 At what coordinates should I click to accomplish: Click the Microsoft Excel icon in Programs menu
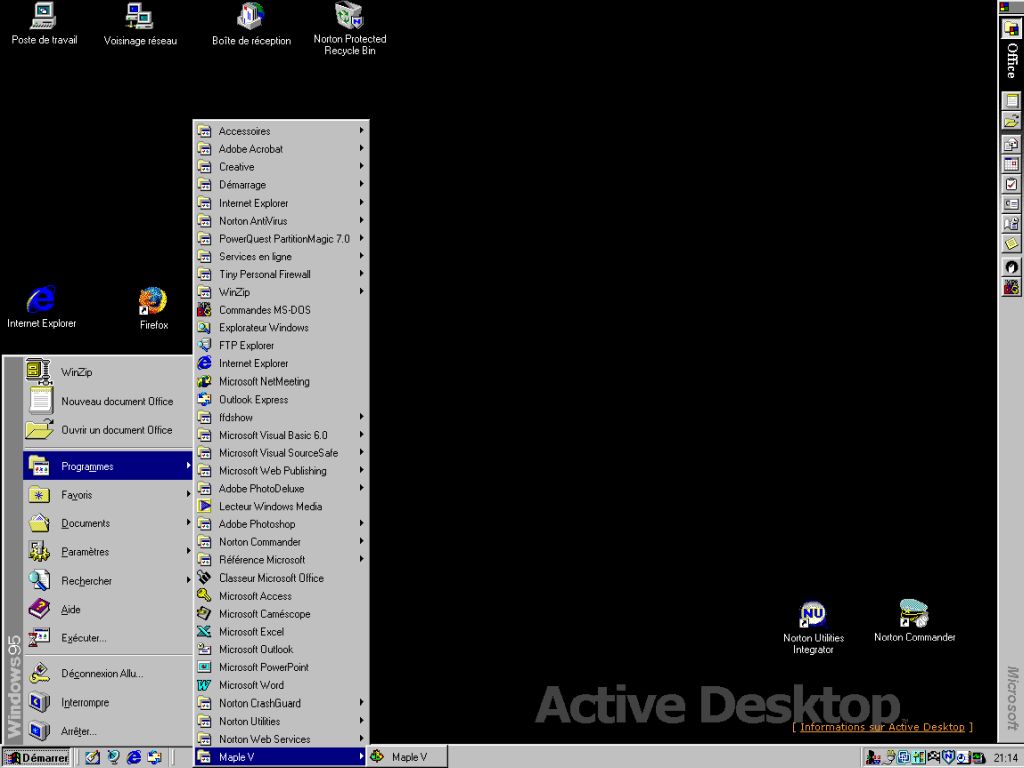point(204,632)
